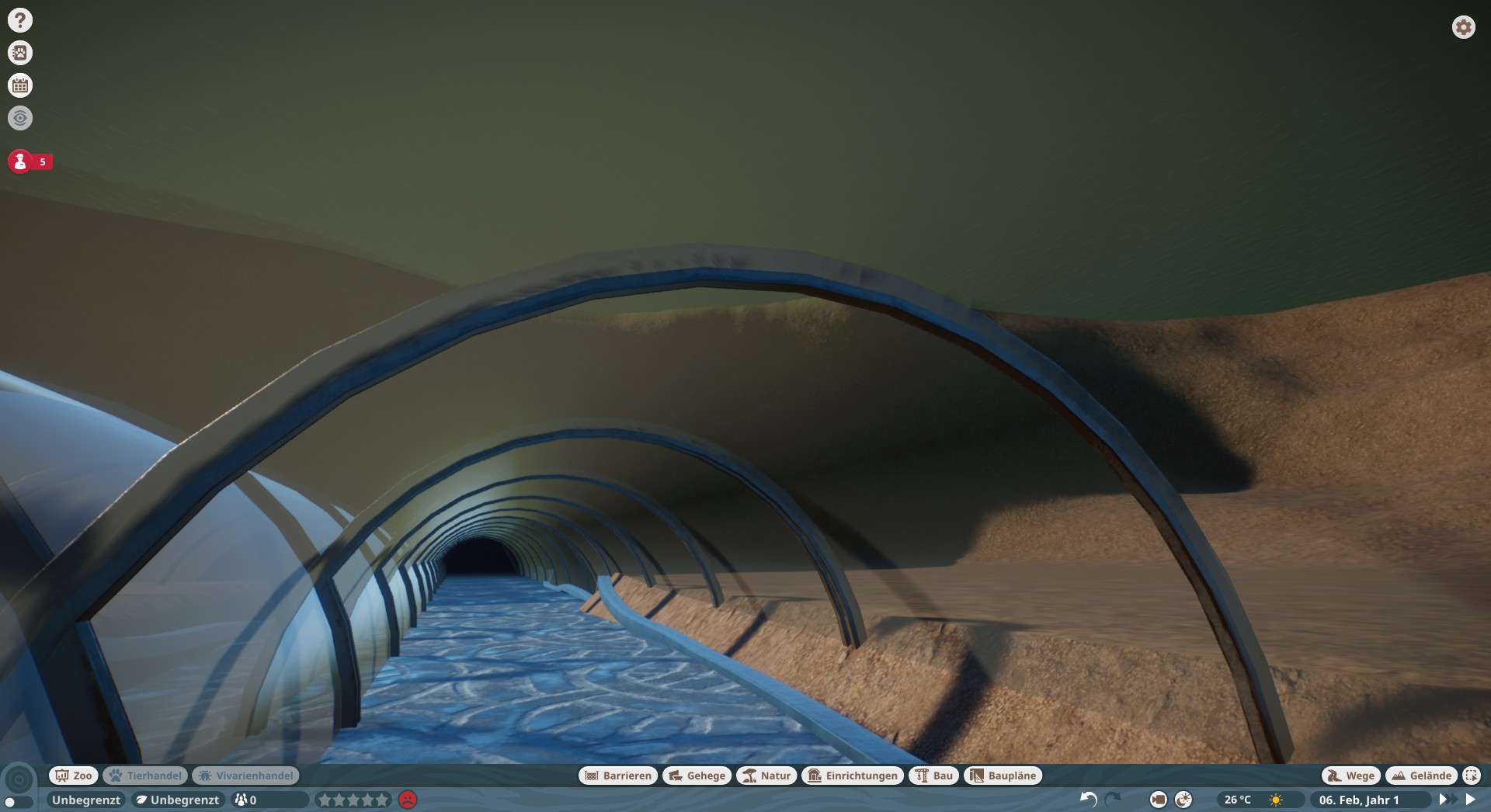1491x812 pixels.
Task: Open the Natur nature menu
Action: click(x=766, y=776)
